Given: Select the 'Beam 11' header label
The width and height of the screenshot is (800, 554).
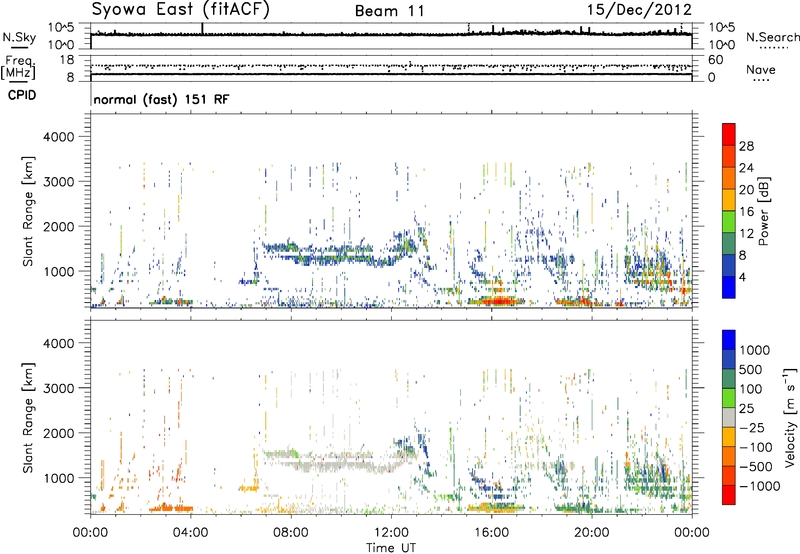Looking at the screenshot, I should click(x=390, y=11).
